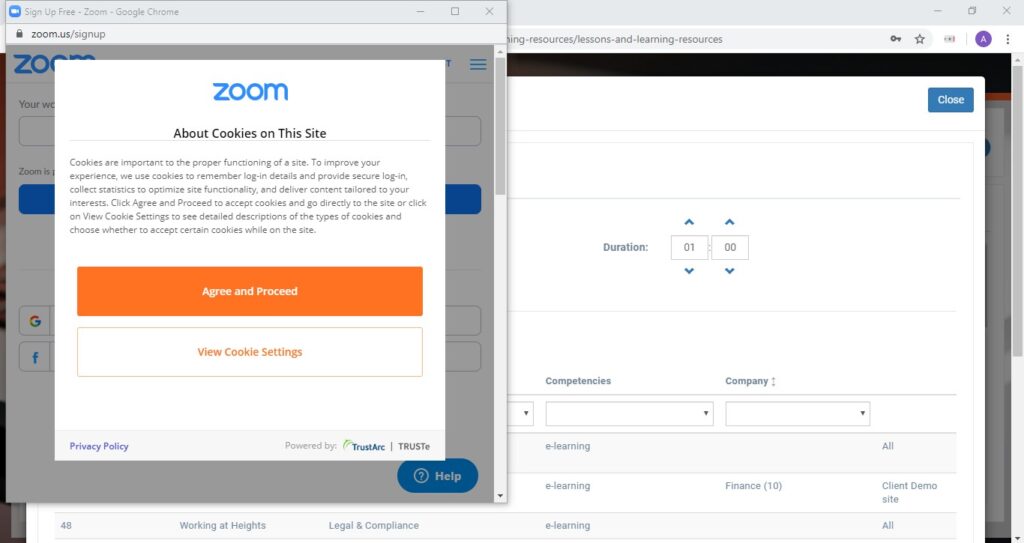Click the password key icon in Chrome toolbar

[x=895, y=39]
